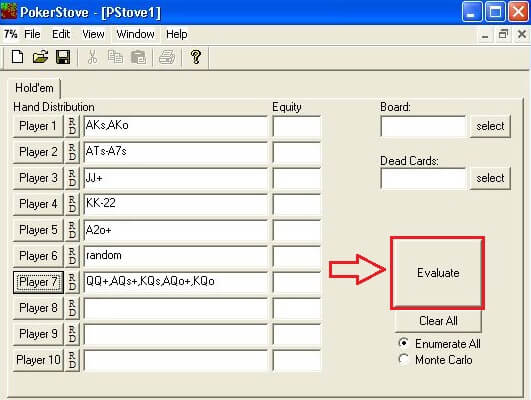531x400 pixels.
Task: Open the File menu
Action: pyautogui.click(x=32, y=34)
